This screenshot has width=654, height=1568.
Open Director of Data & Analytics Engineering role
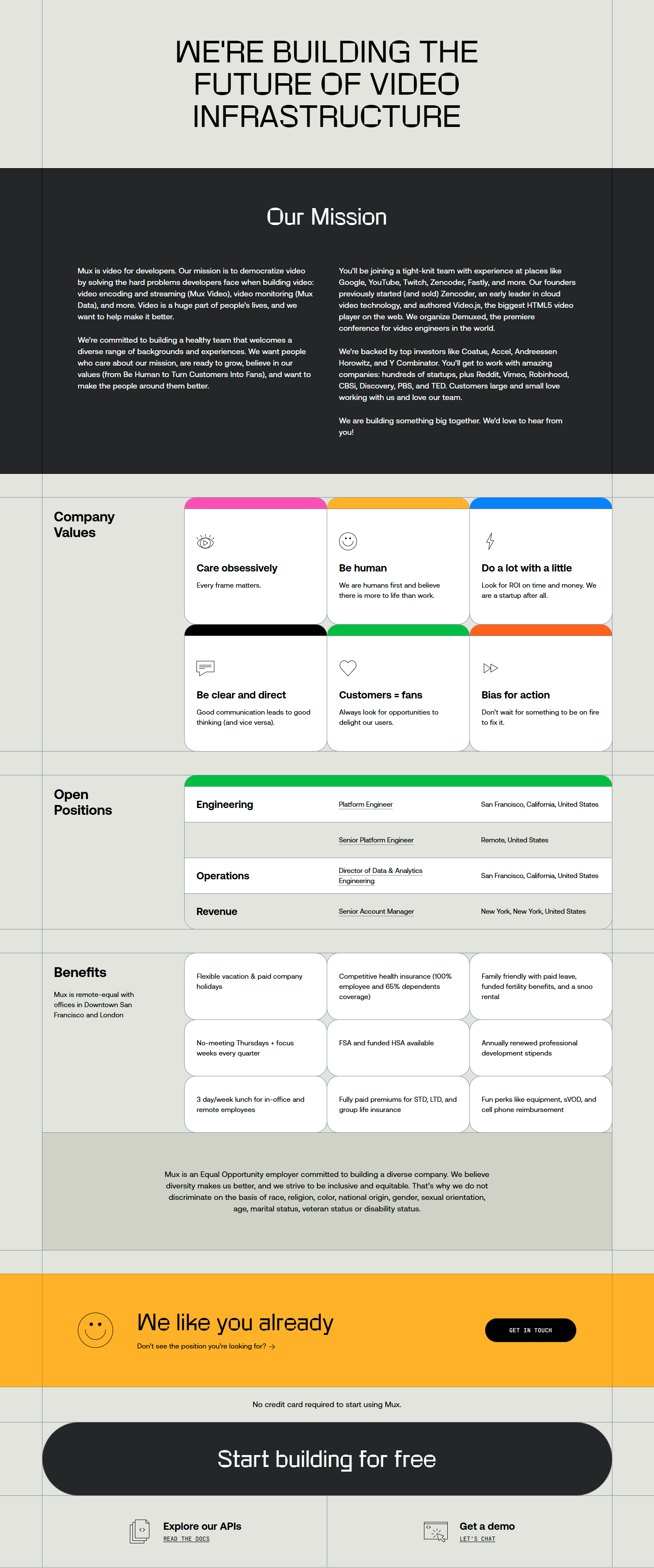(x=380, y=875)
